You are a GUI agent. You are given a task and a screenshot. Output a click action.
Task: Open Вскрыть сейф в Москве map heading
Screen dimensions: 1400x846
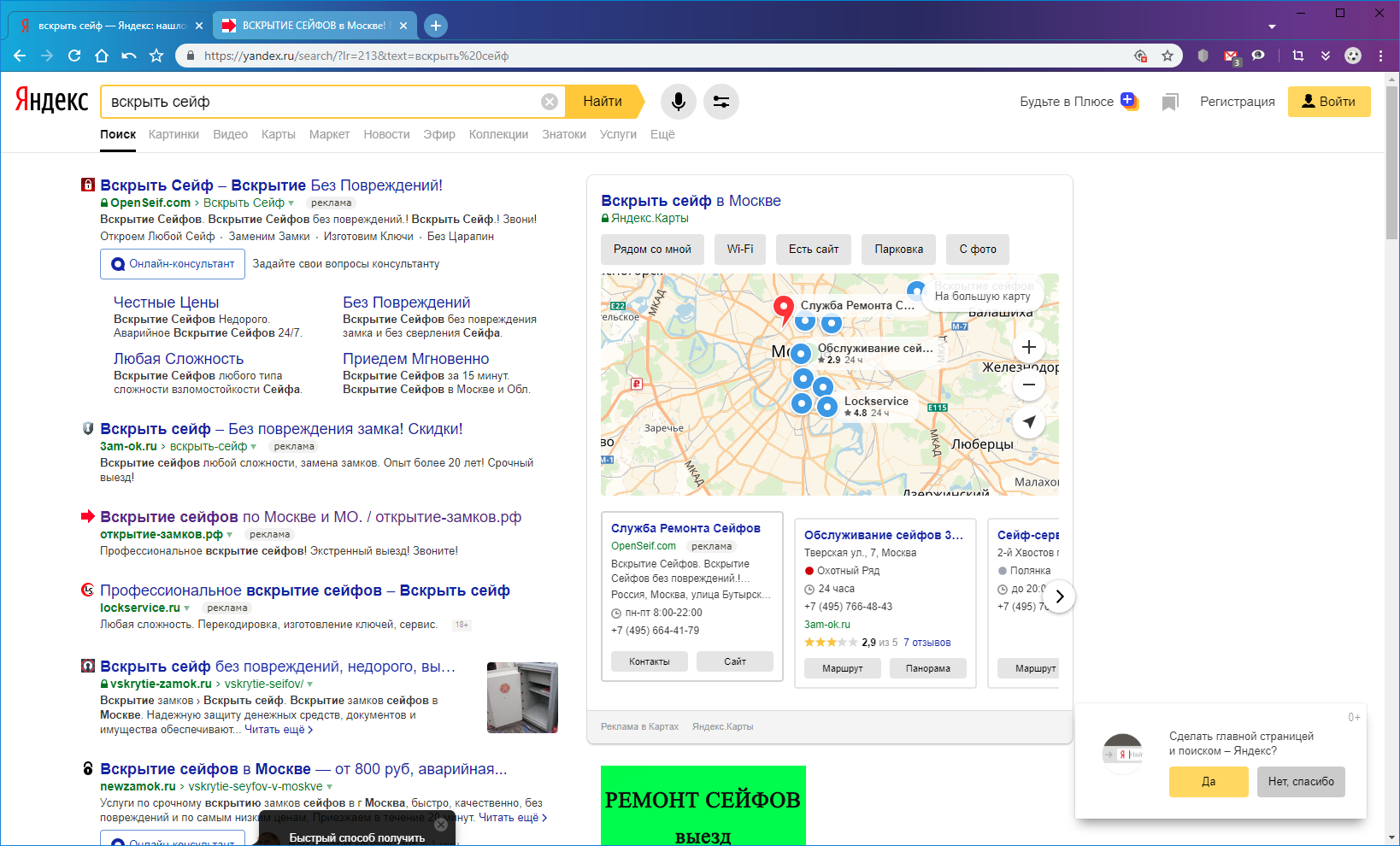click(691, 201)
